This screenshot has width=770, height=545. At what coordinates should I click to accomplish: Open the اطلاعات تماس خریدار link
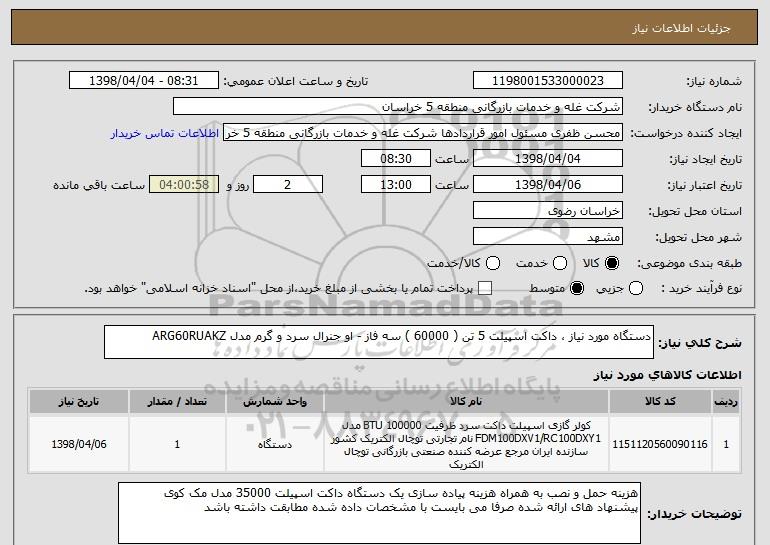tap(165, 134)
